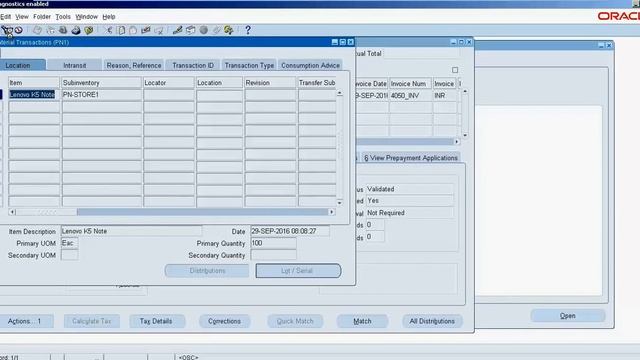The height and width of the screenshot is (360, 640).
Task: Click the transactions table scroll down arrow
Action: pos(340,202)
